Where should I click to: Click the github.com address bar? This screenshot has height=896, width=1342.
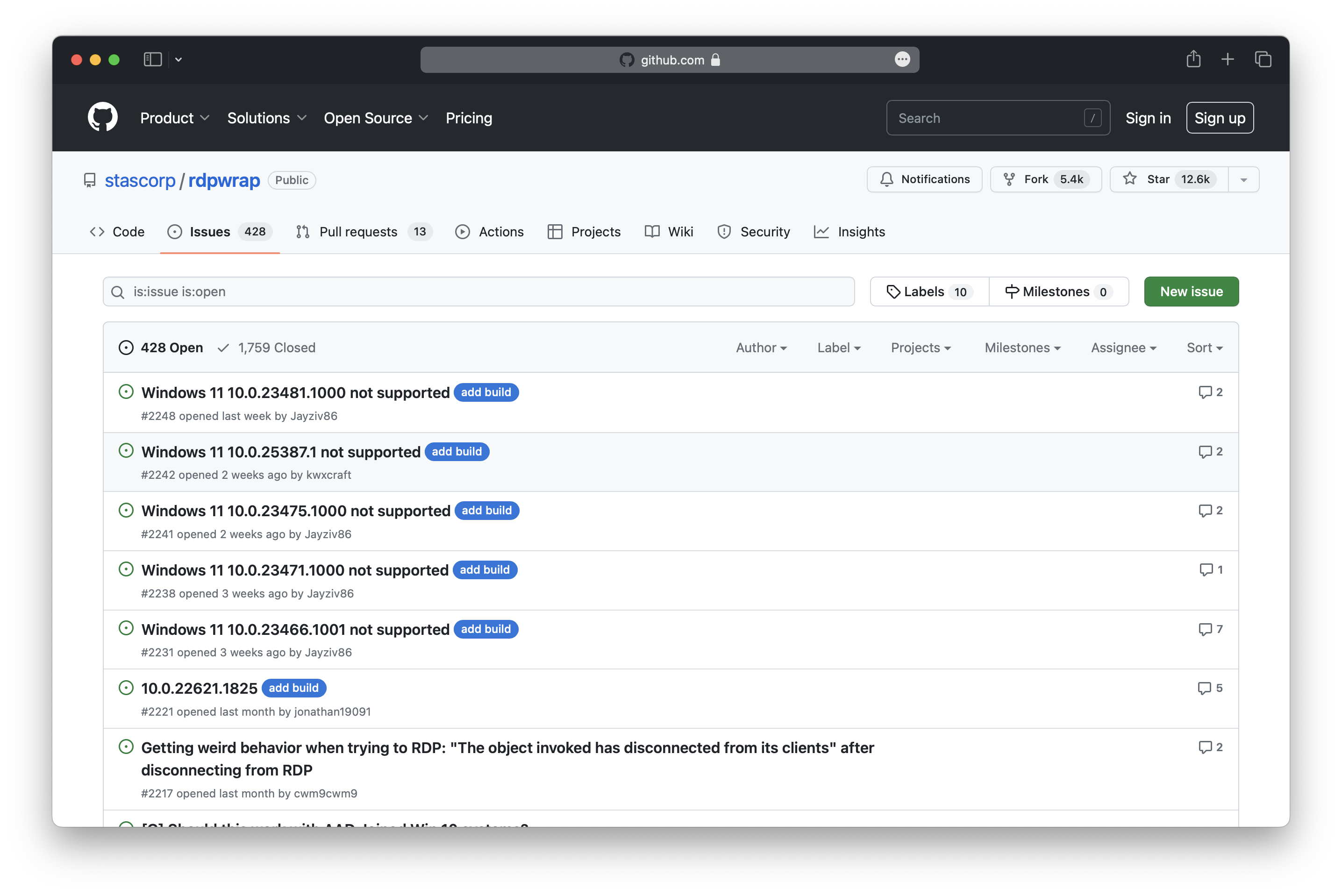670,59
